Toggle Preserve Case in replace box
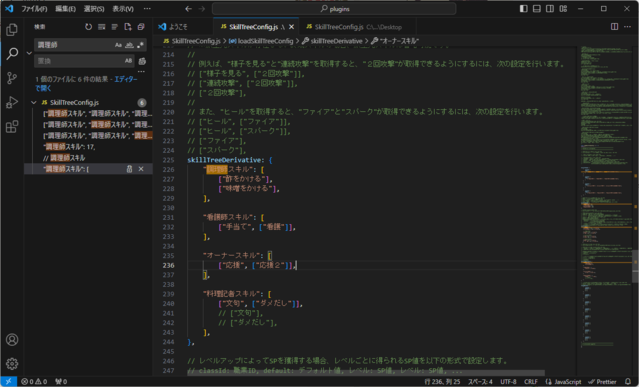The height and width of the screenshot is (387, 639). point(128,61)
